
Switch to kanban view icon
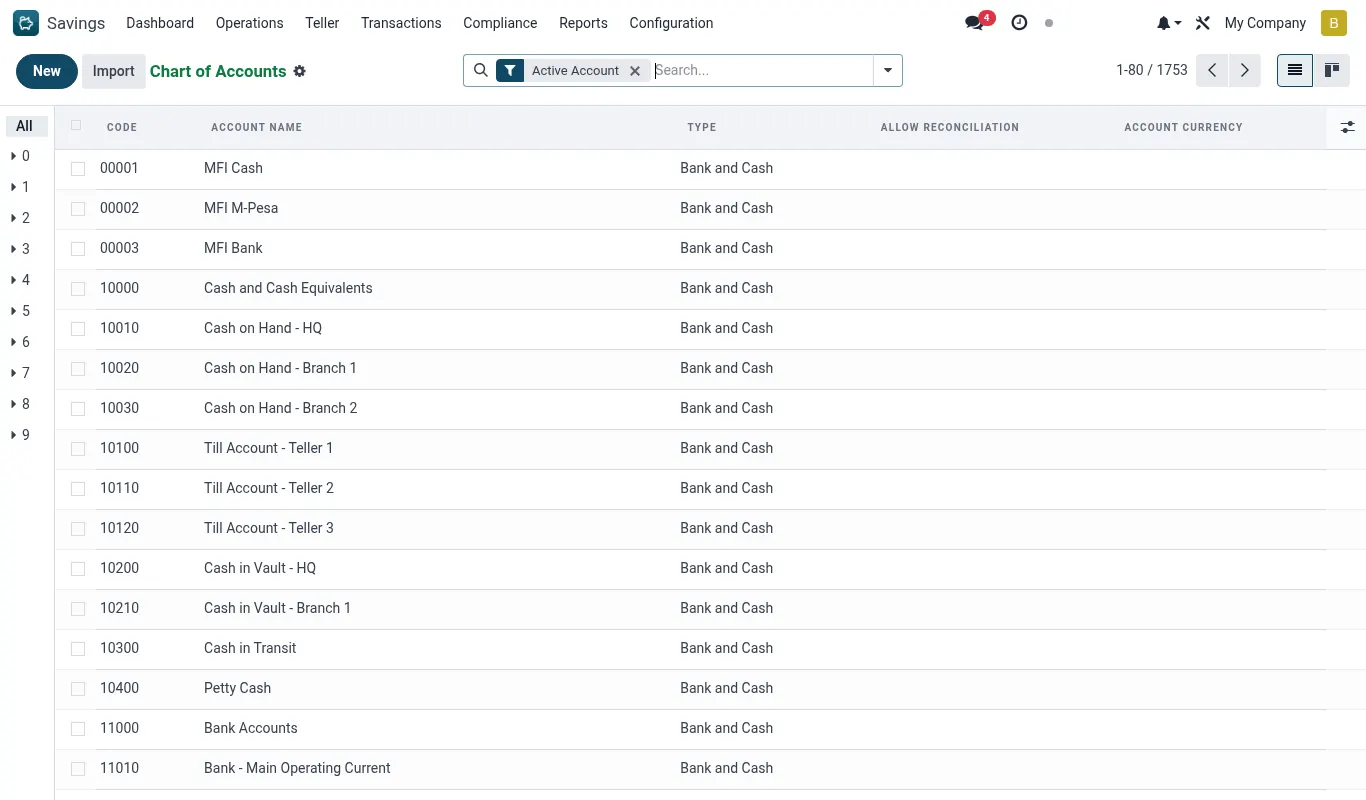click(1331, 70)
